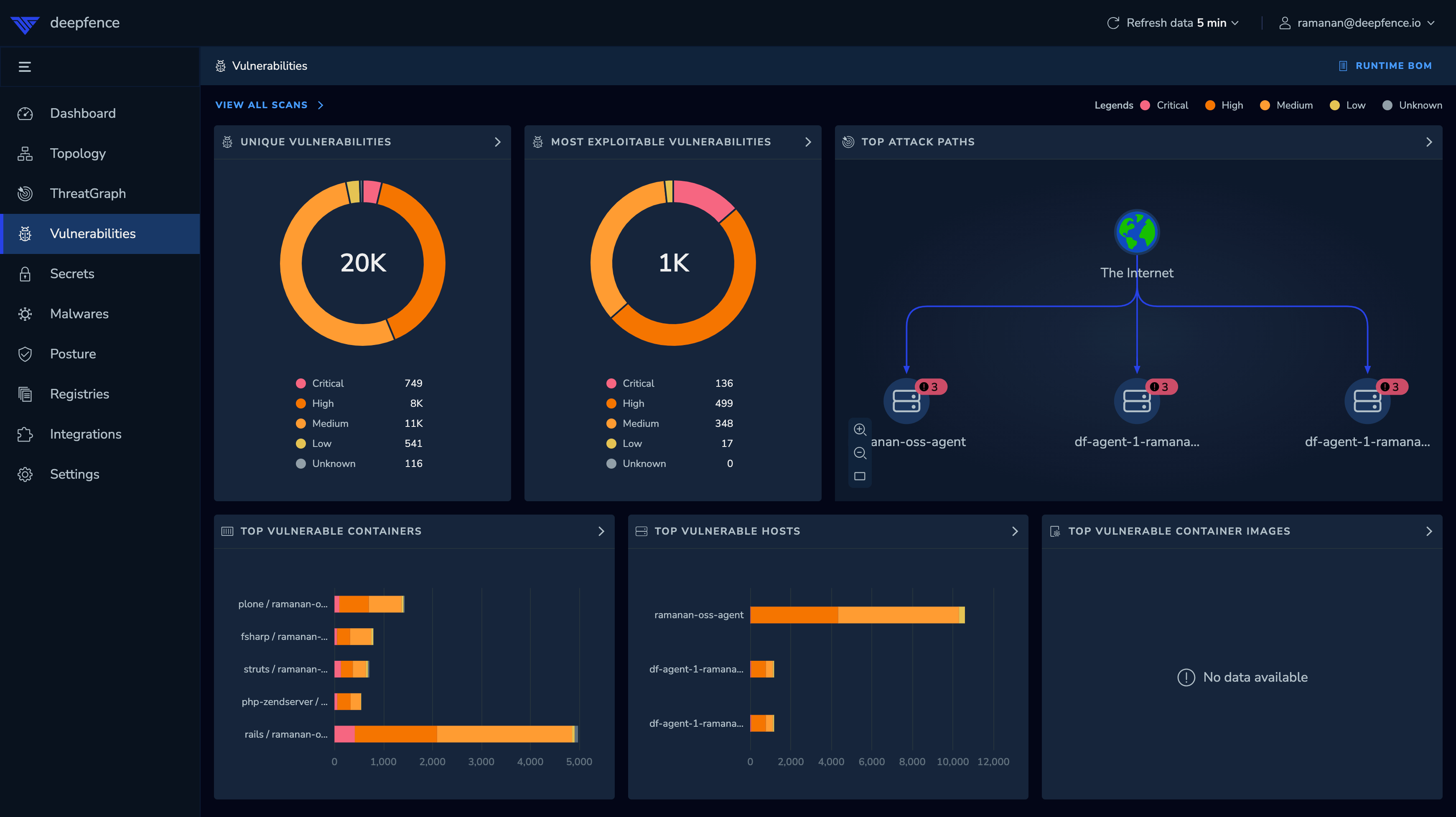Click the Integrations puzzle icon
This screenshot has width=1456, height=817.
25,434
